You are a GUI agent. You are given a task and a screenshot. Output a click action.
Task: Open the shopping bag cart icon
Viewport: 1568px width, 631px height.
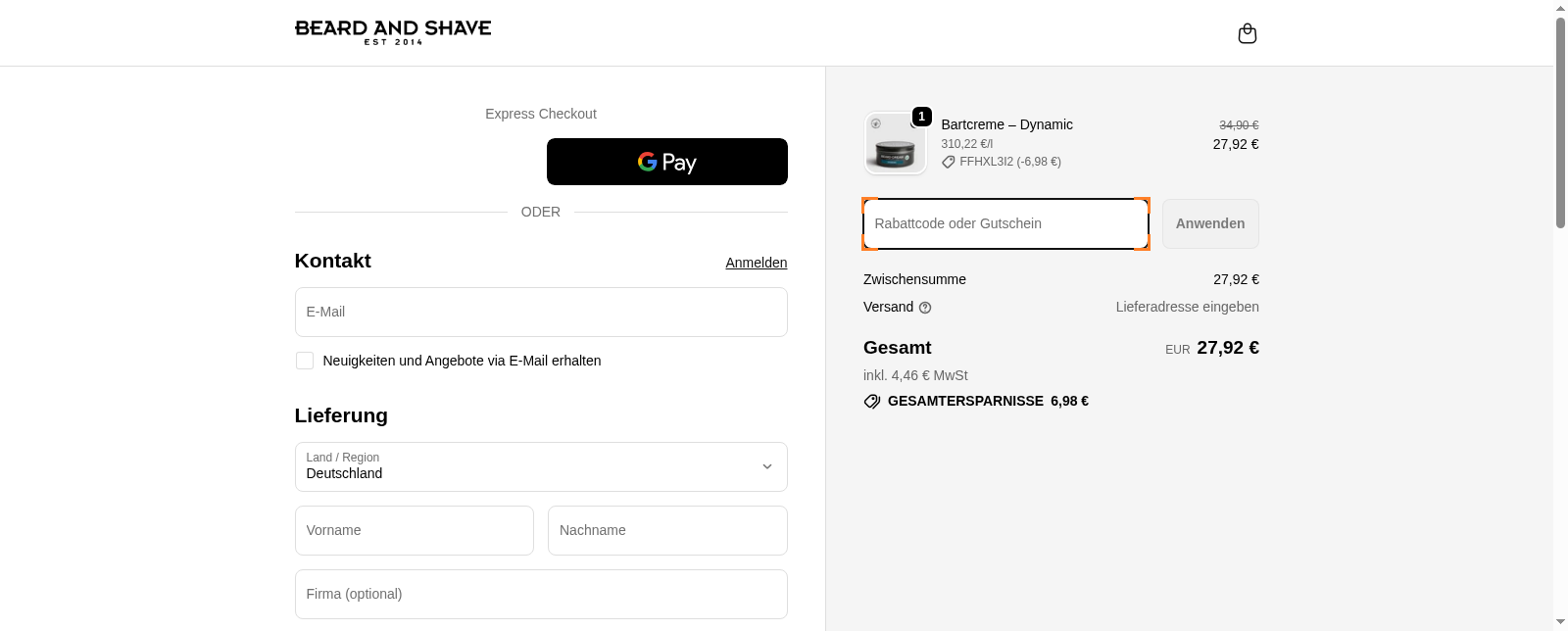pyautogui.click(x=1247, y=34)
